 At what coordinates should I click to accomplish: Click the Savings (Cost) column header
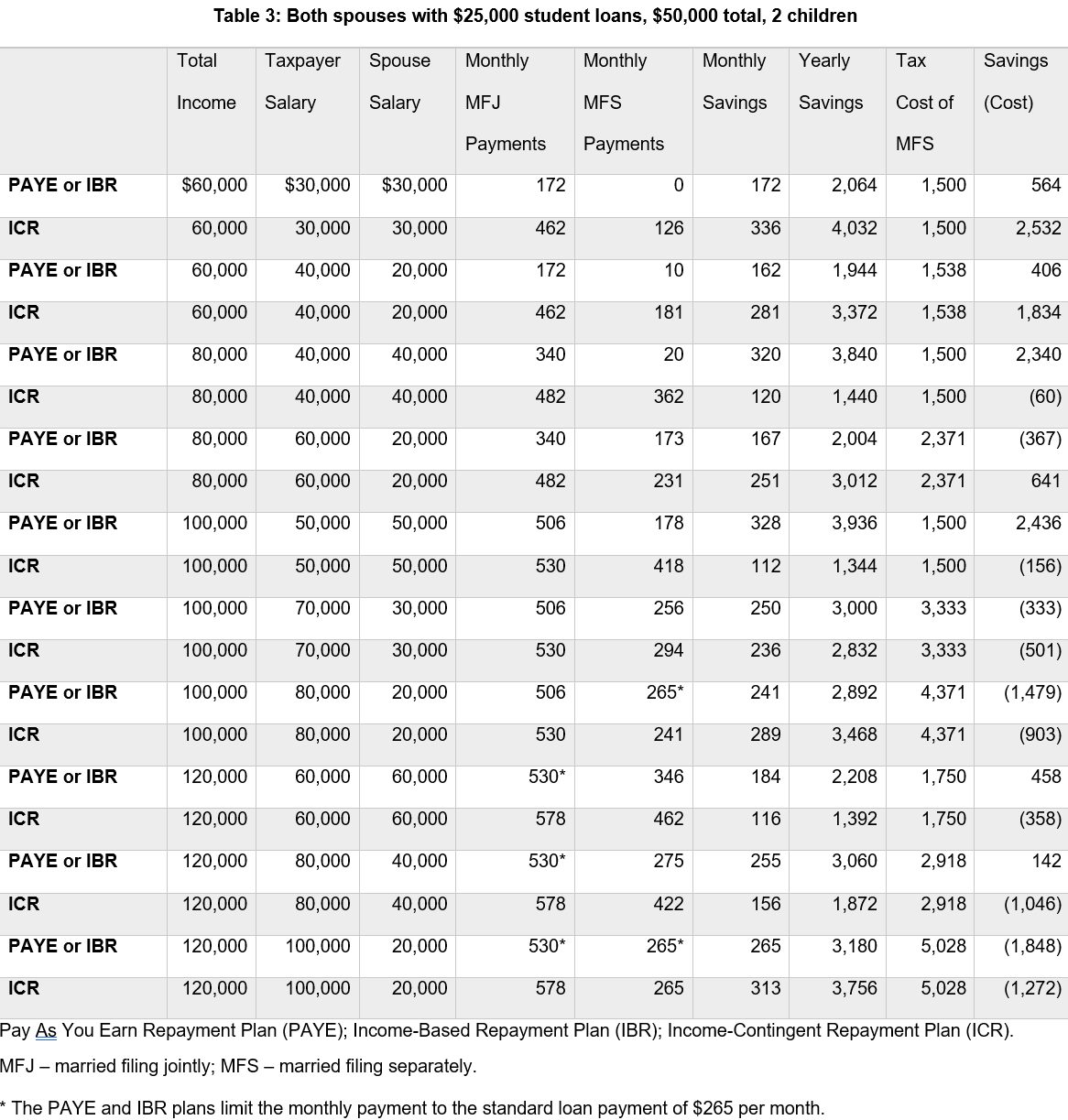click(x=1015, y=82)
